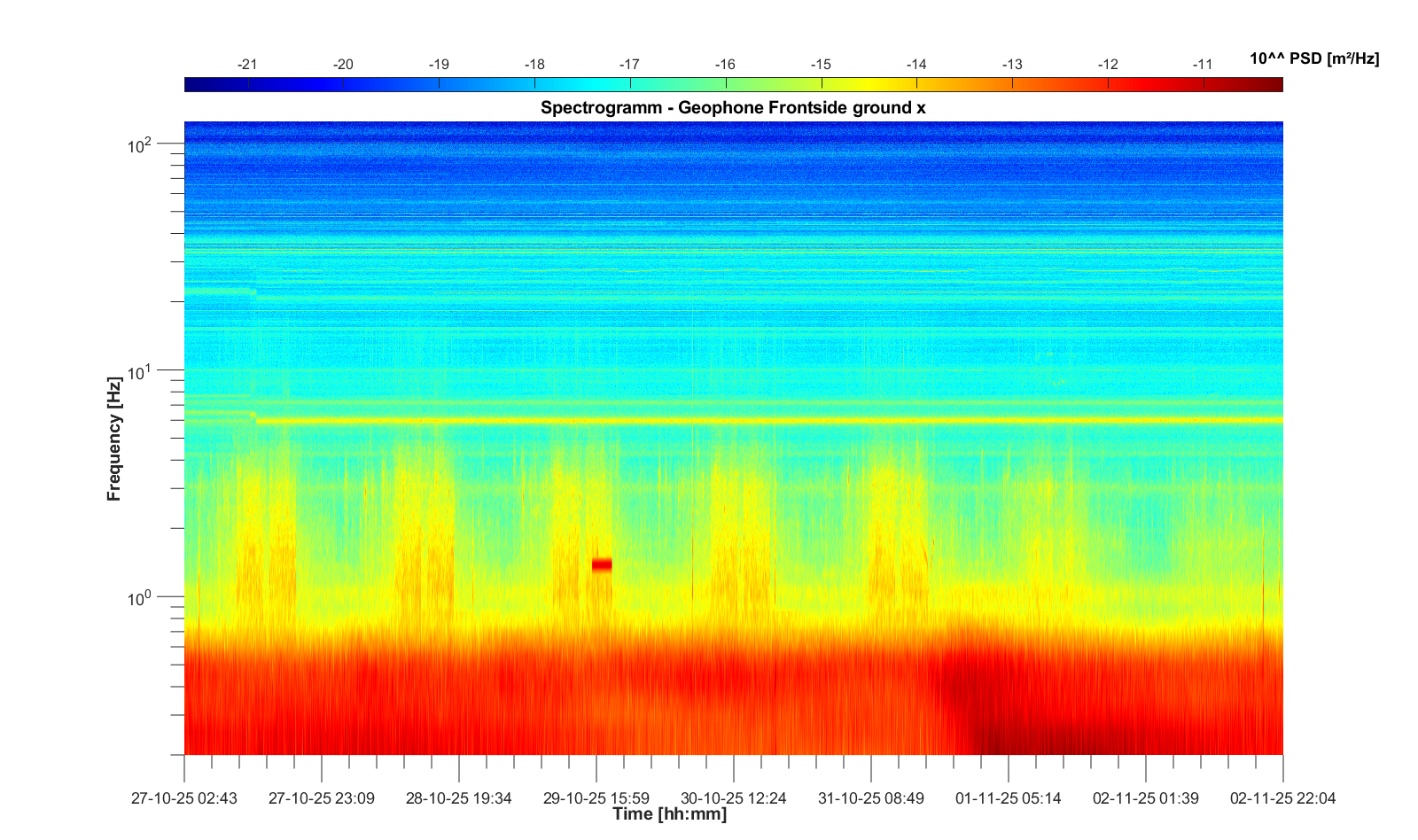The image size is (1418, 840).
Task: Click the '10^^ PSD [m²/Hz]' colorbar label
Action: click(1313, 58)
